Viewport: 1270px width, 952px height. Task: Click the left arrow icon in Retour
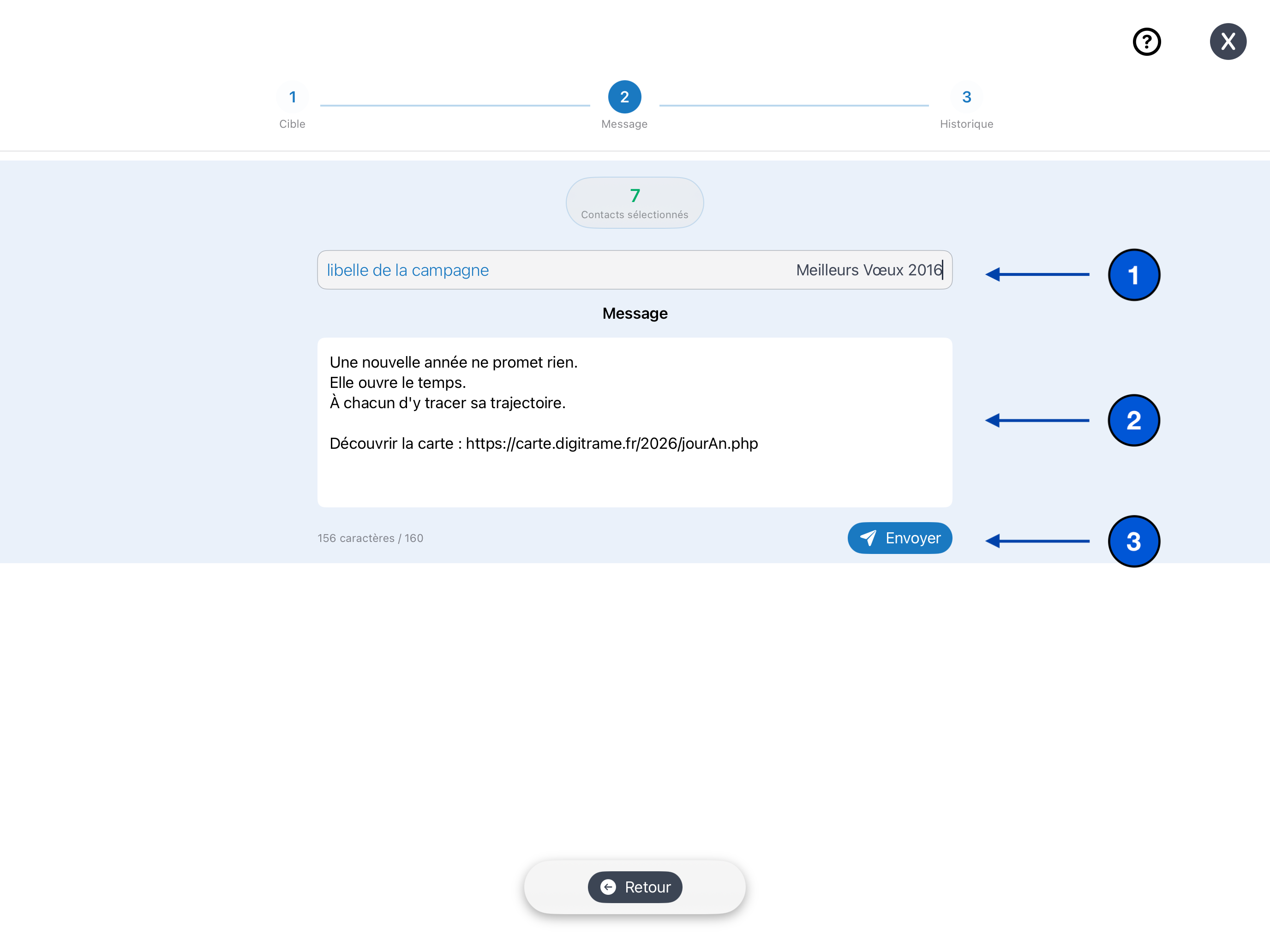(608, 887)
